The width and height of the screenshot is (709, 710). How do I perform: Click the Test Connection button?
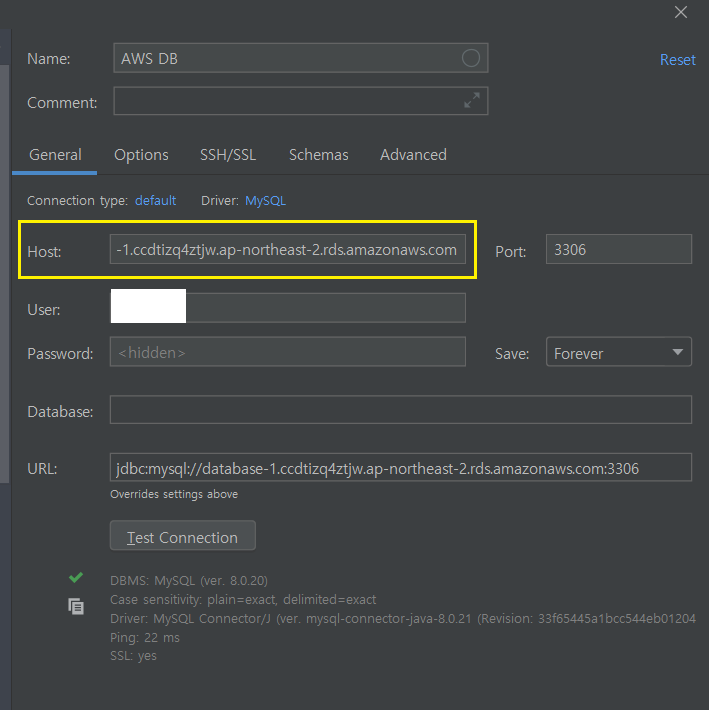pos(182,536)
